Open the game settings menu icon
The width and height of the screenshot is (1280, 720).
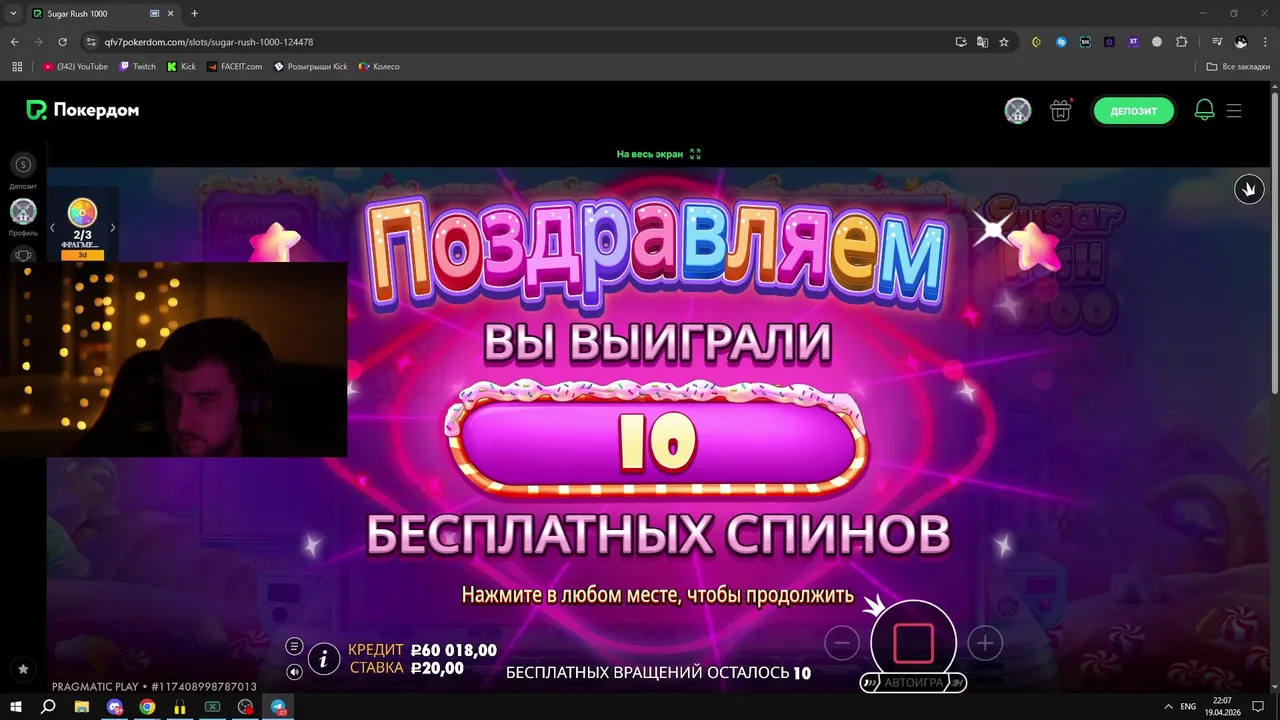[294, 646]
